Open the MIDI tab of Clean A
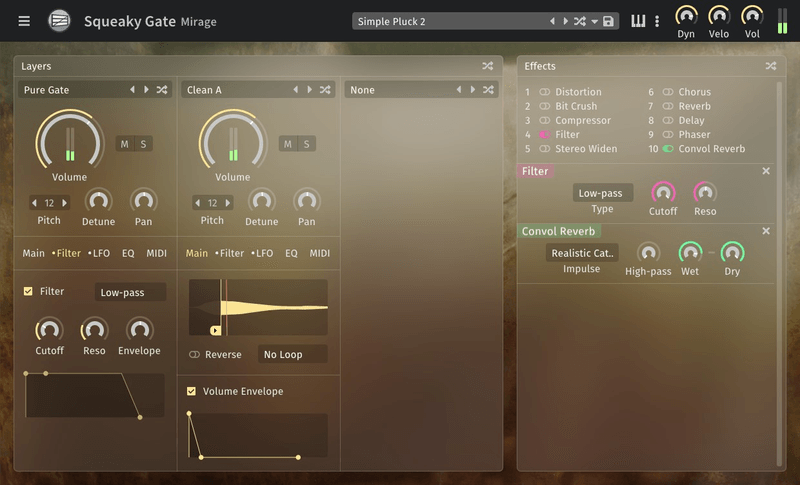 point(320,253)
